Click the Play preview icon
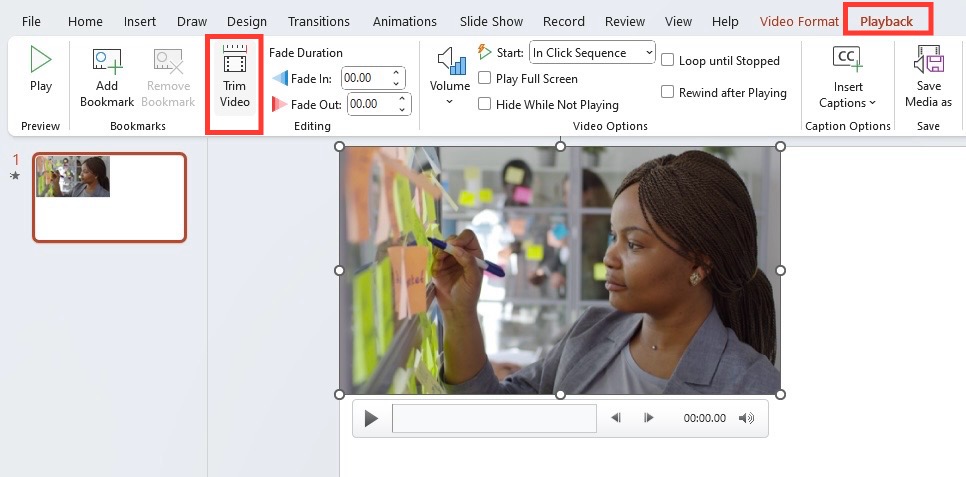This screenshot has width=966, height=477. point(41,60)
